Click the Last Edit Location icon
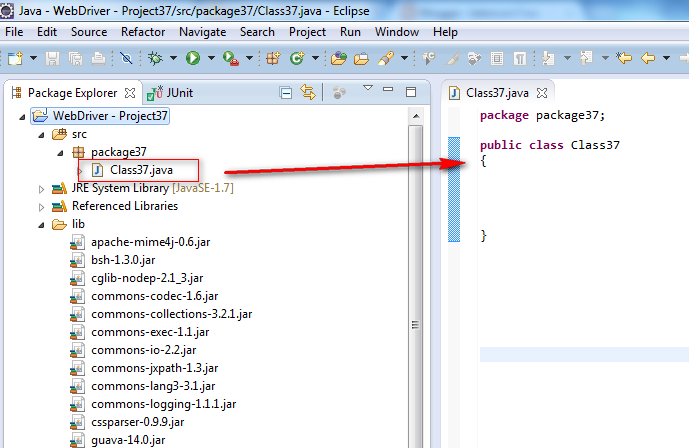Screen dimensions: 689x448 624,58
